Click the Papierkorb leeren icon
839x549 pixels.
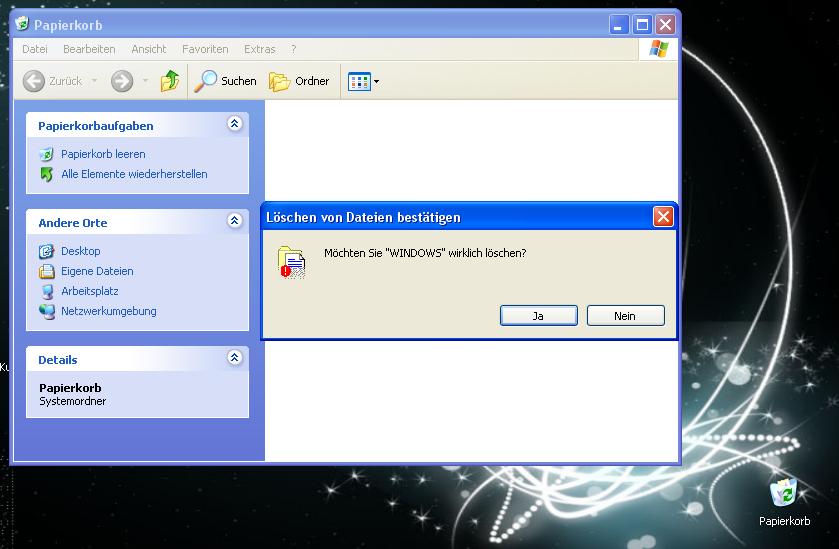point(46,154)
